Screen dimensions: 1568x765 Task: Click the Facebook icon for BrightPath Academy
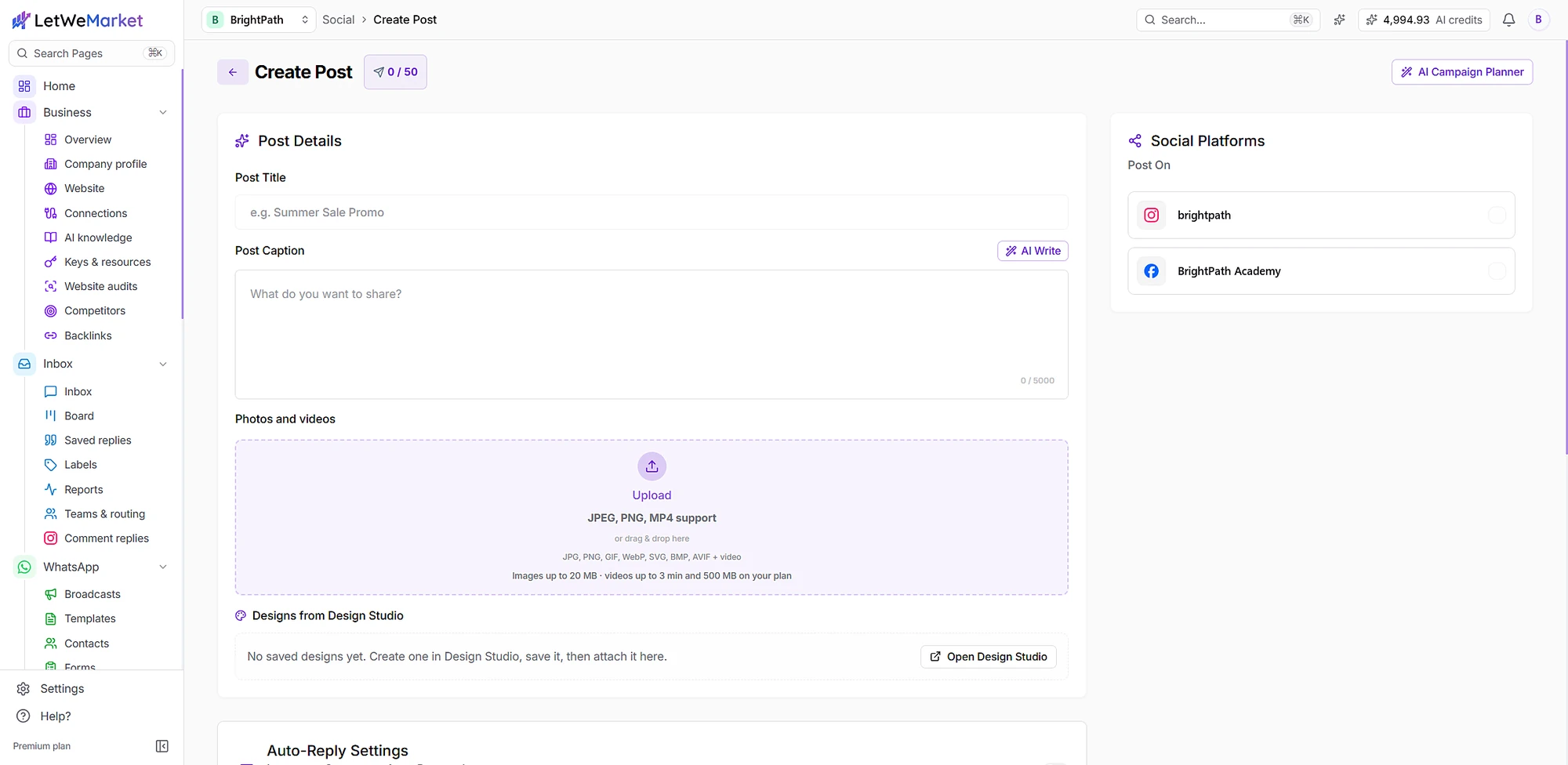[x=1151, y=271]
